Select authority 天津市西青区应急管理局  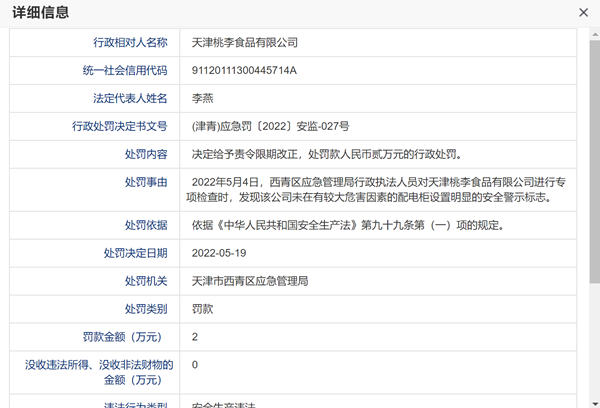[x=250, y=281]
